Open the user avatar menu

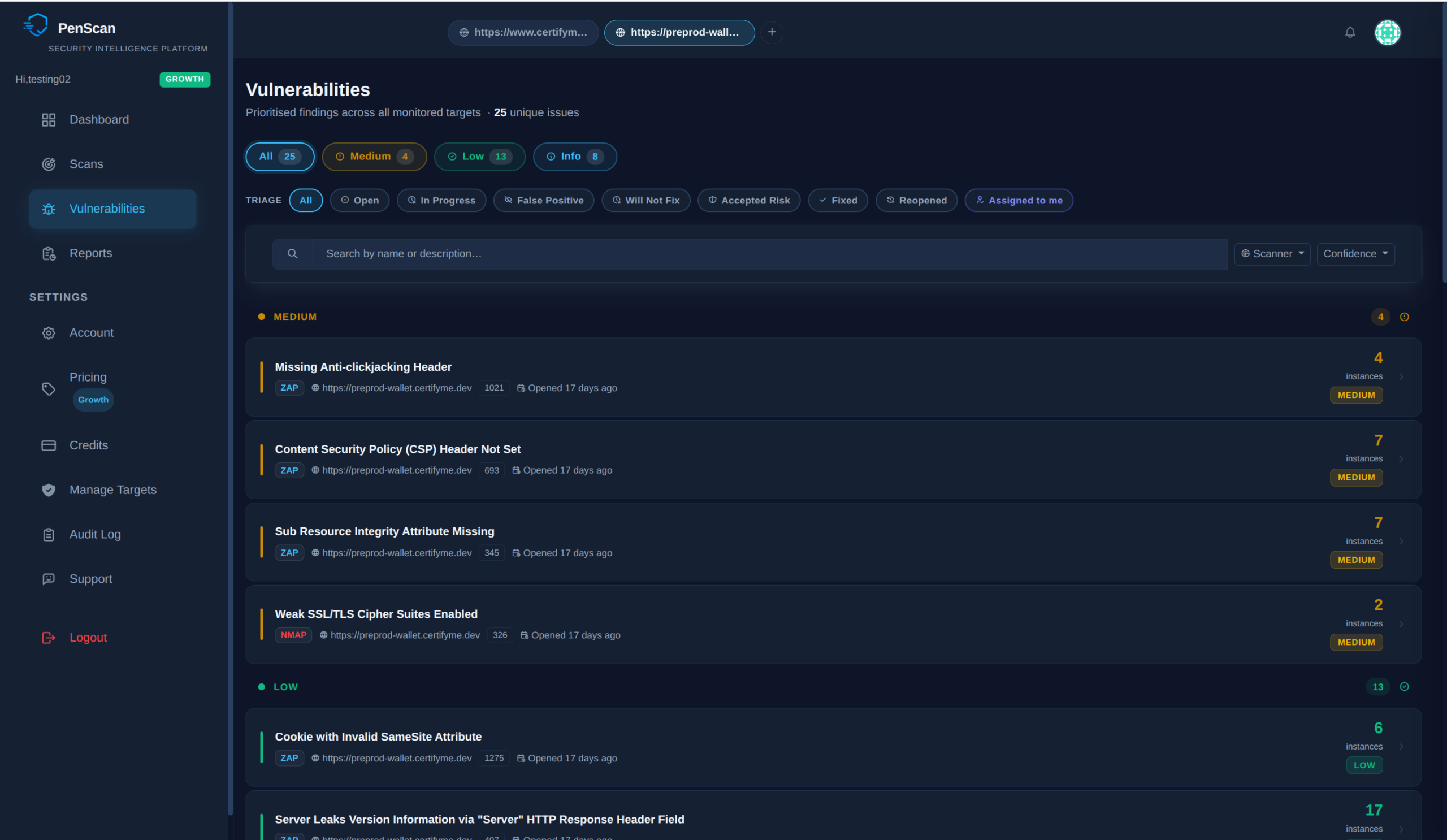1387,32
